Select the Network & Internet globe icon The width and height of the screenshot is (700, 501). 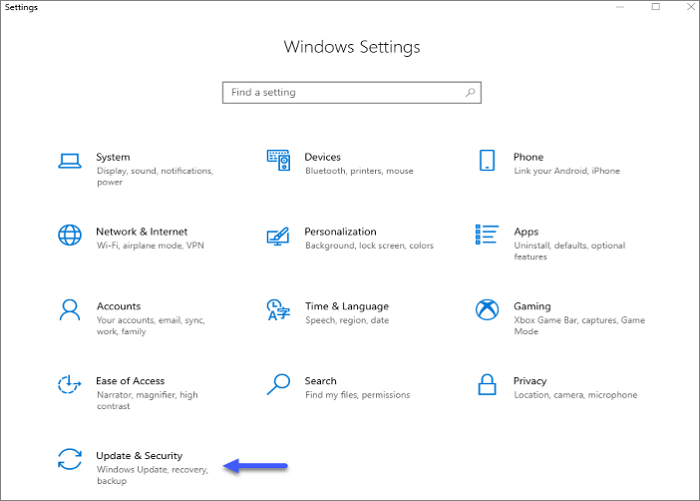point(69,236)
